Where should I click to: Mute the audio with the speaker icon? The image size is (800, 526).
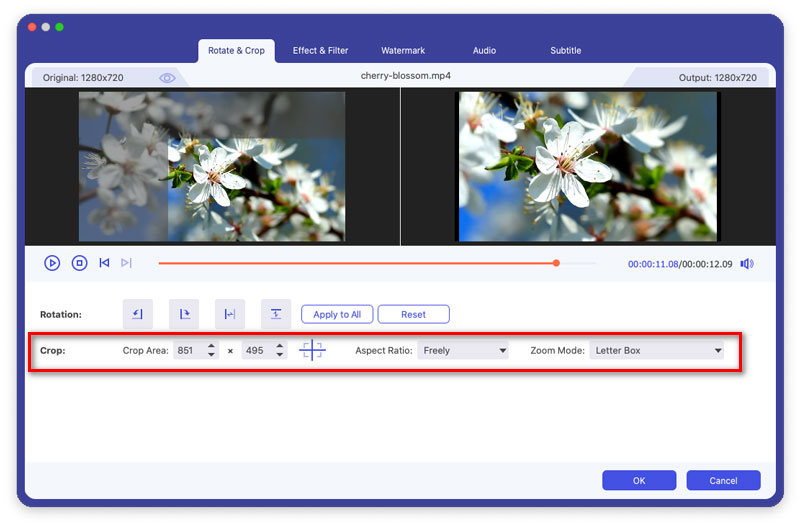747,264
